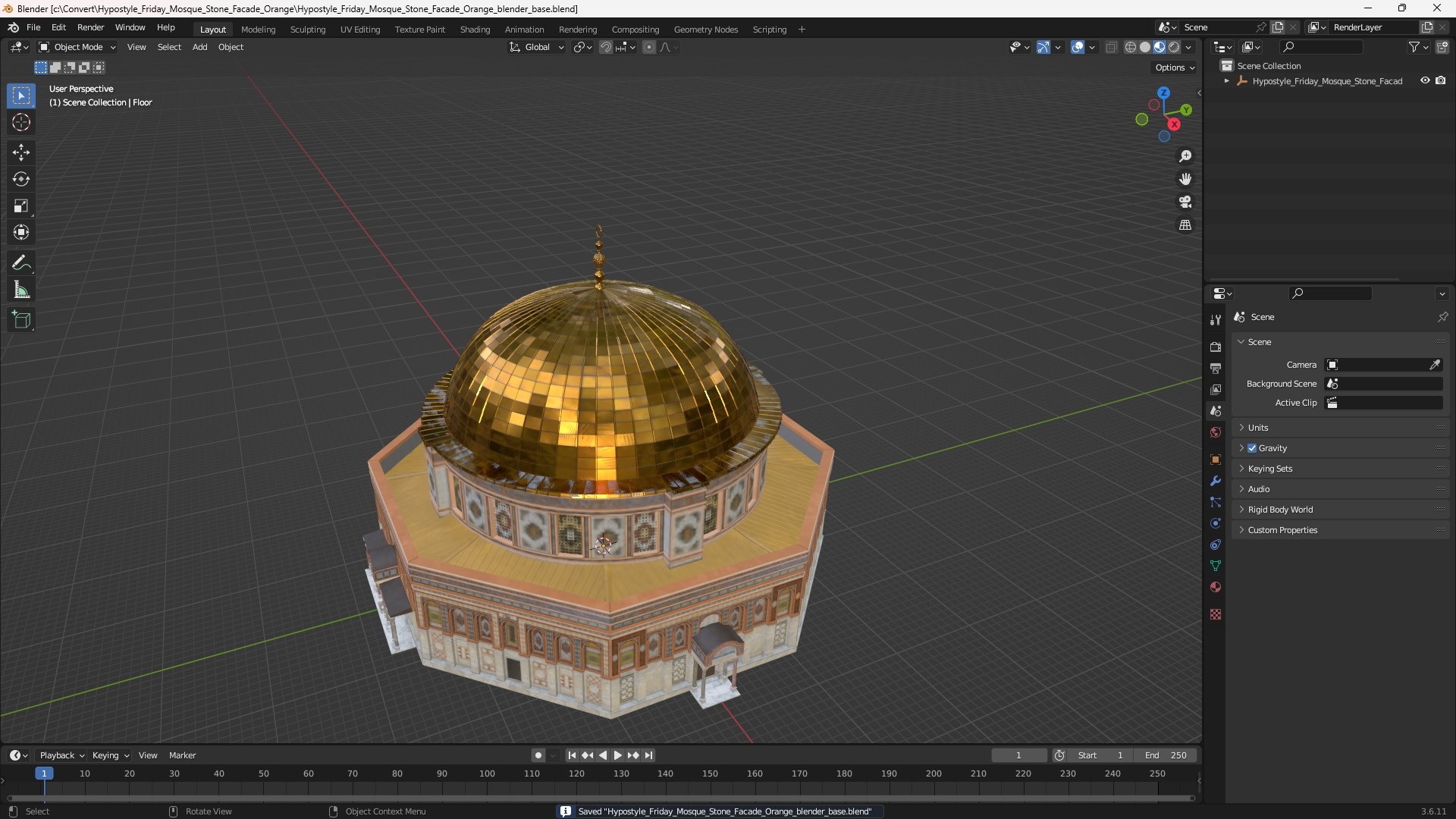Select the Scale tool
1456x819 pixels.
(x=20, y=206)
